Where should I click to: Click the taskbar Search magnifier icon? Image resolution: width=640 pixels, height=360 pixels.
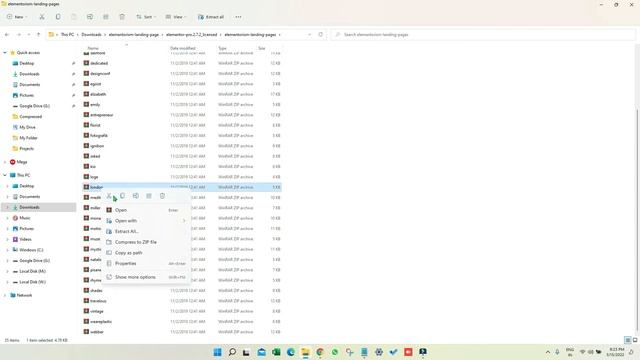232,352
